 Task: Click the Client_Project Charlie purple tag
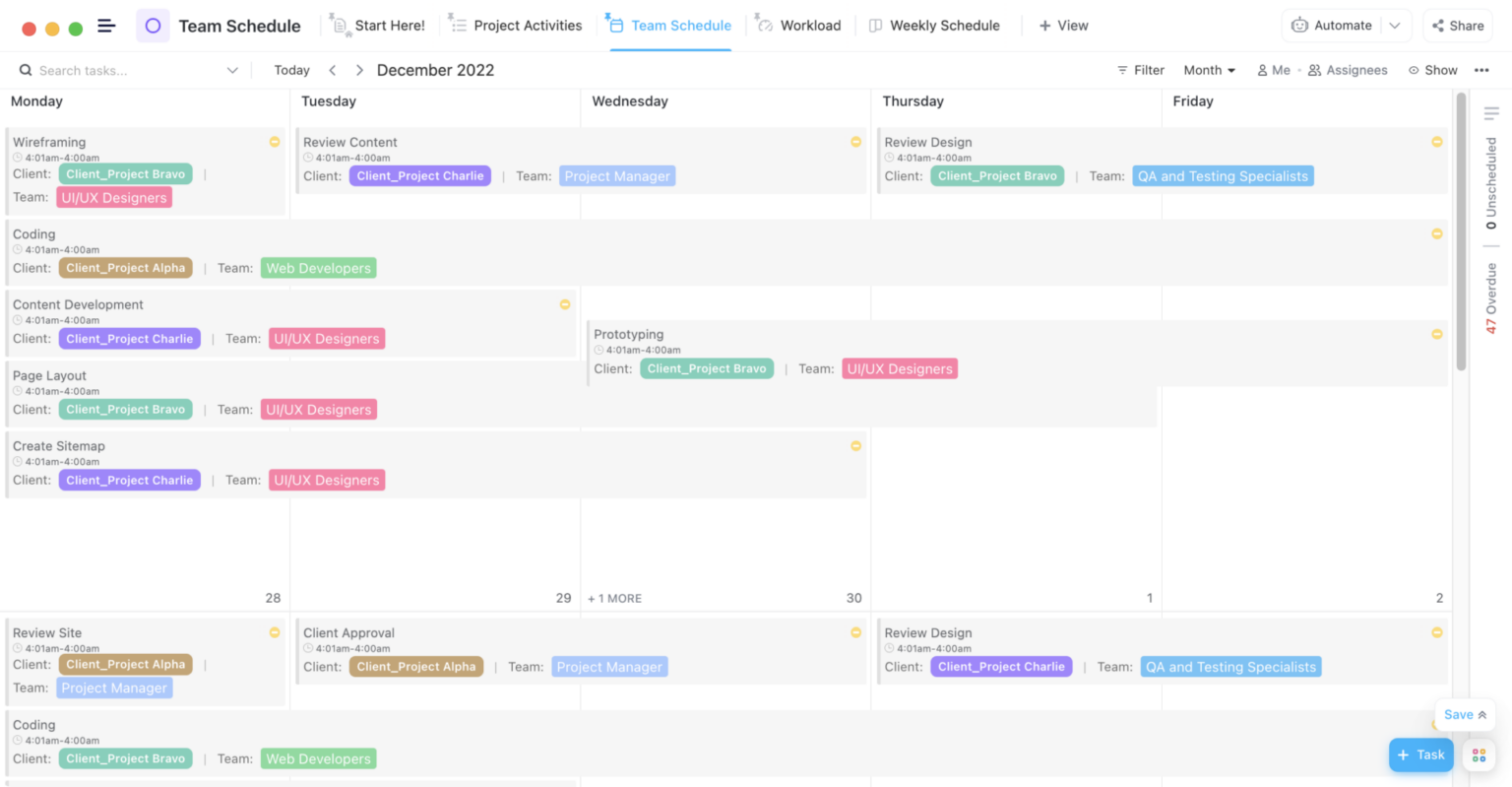(420, 175)
